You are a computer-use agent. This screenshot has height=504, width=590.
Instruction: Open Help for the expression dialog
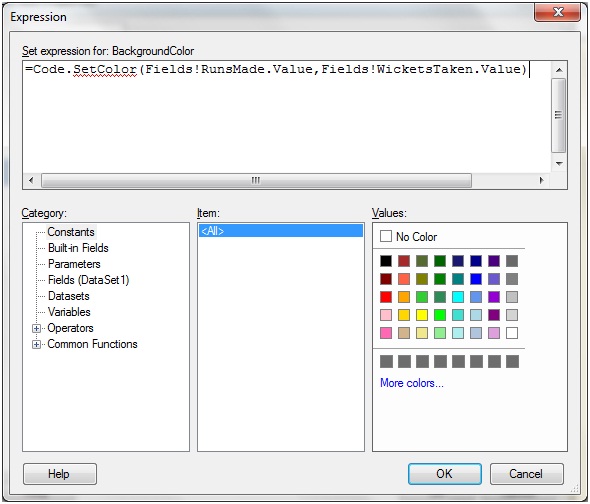pyautogui.click(x=59, y=474)
